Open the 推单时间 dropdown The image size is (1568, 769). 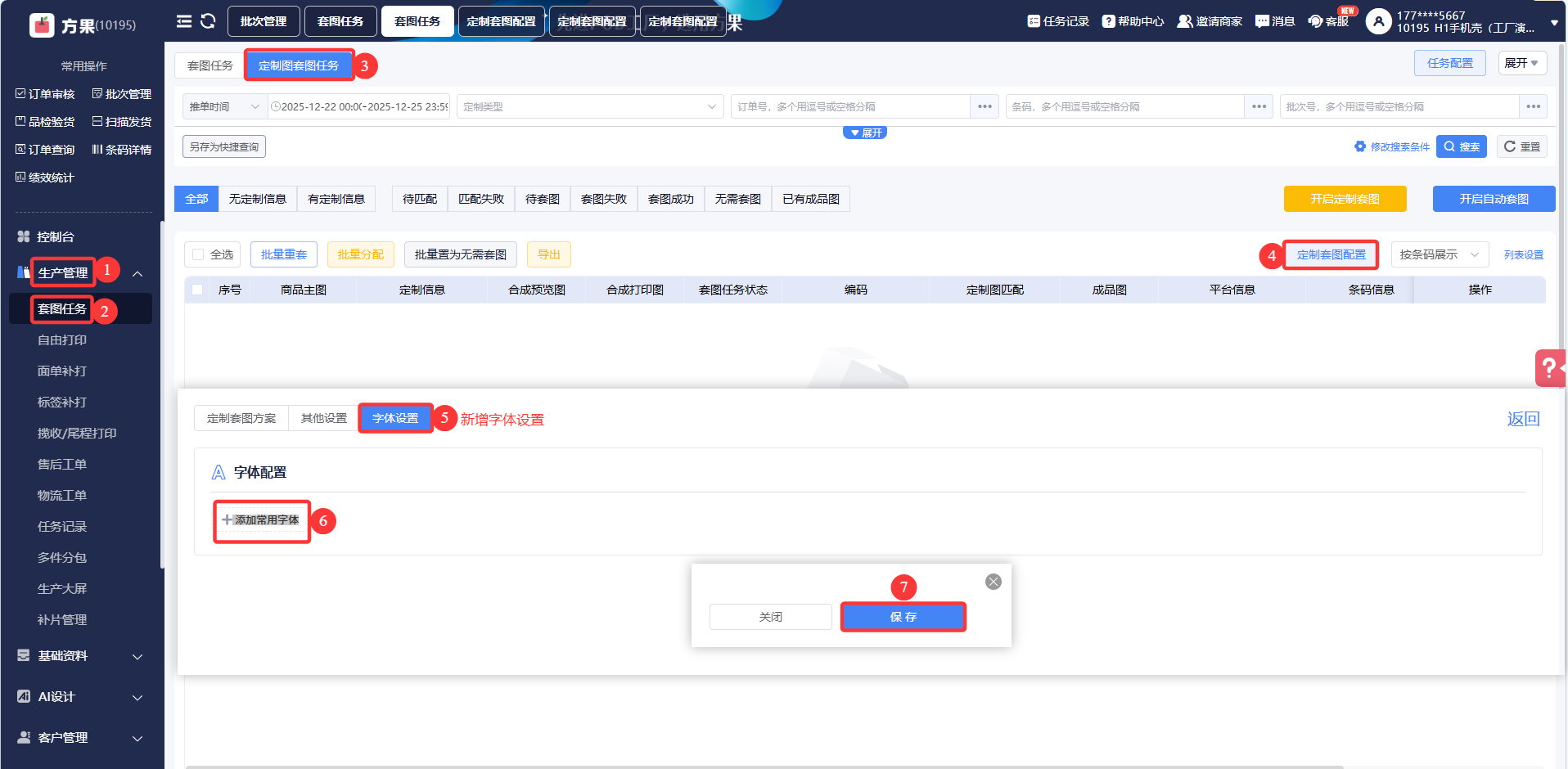pos(225,106)
